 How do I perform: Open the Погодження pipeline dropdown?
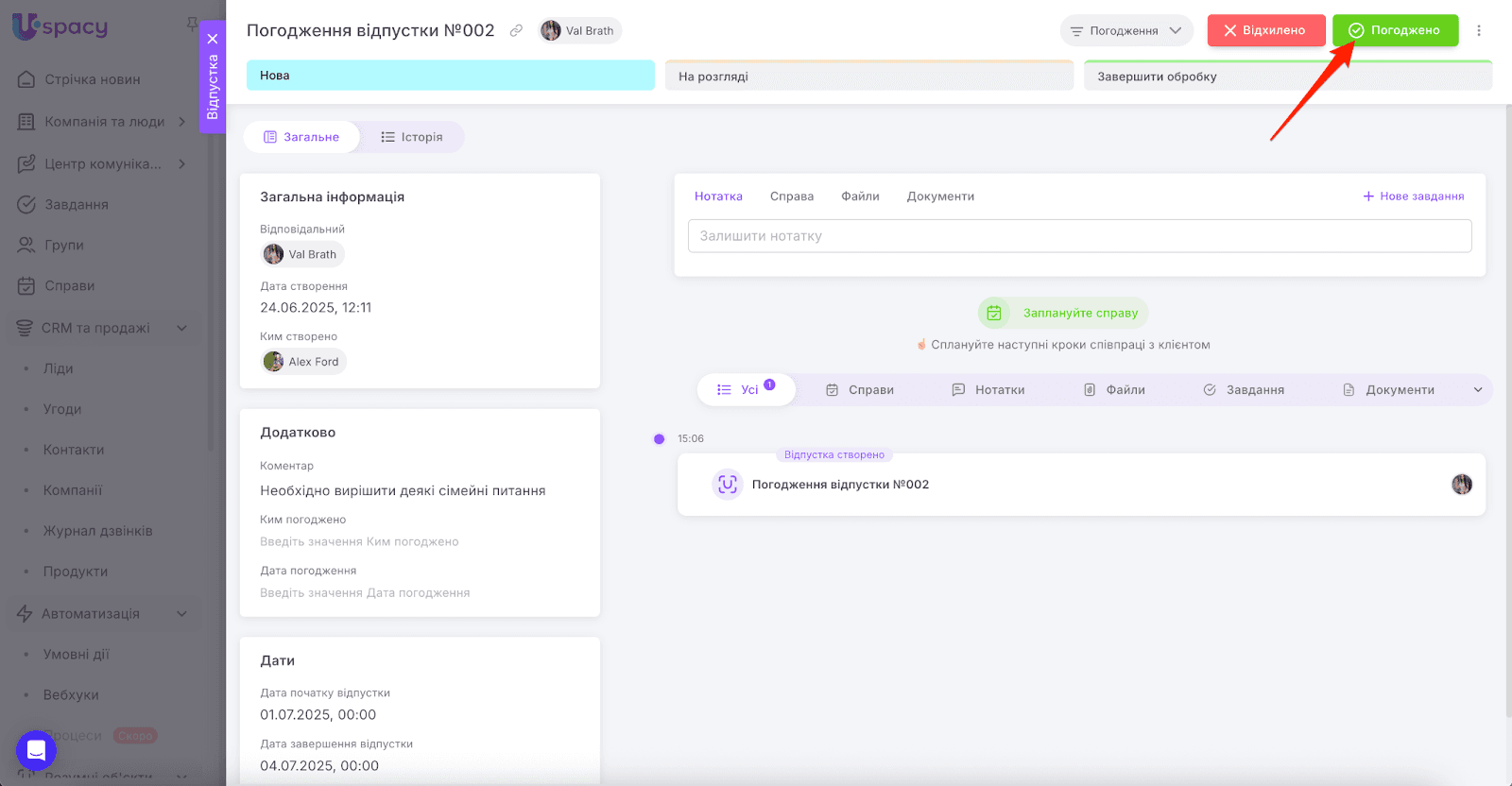pyautogui.click(x=1125, y=30)
